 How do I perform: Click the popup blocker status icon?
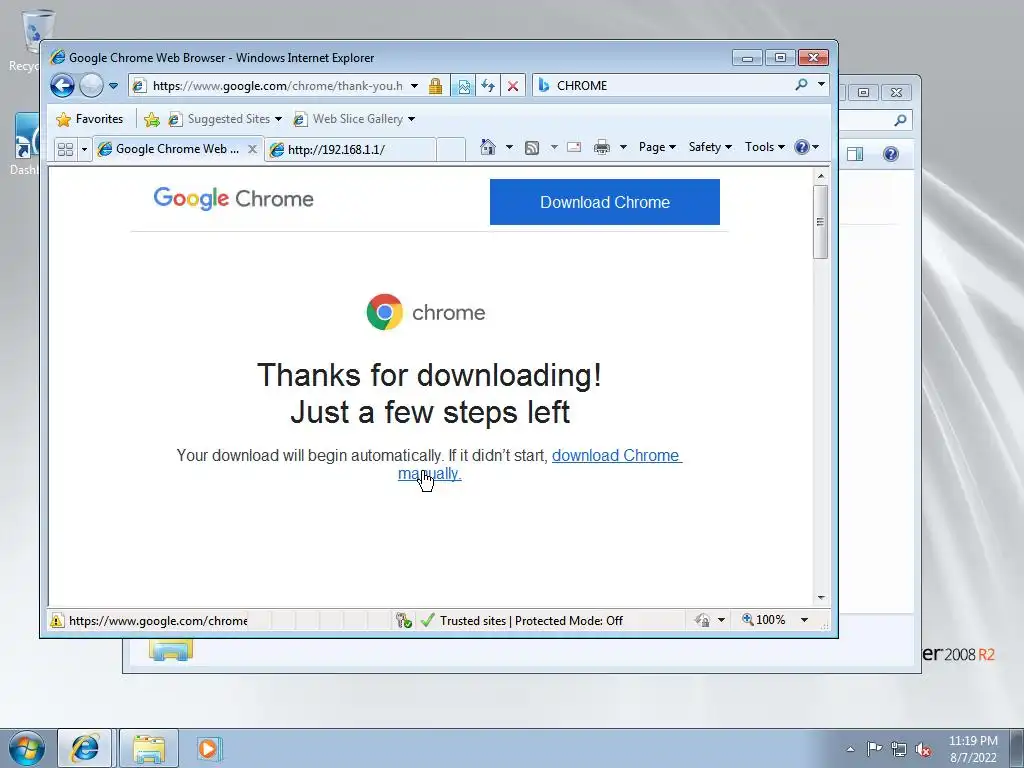point(404,620)
